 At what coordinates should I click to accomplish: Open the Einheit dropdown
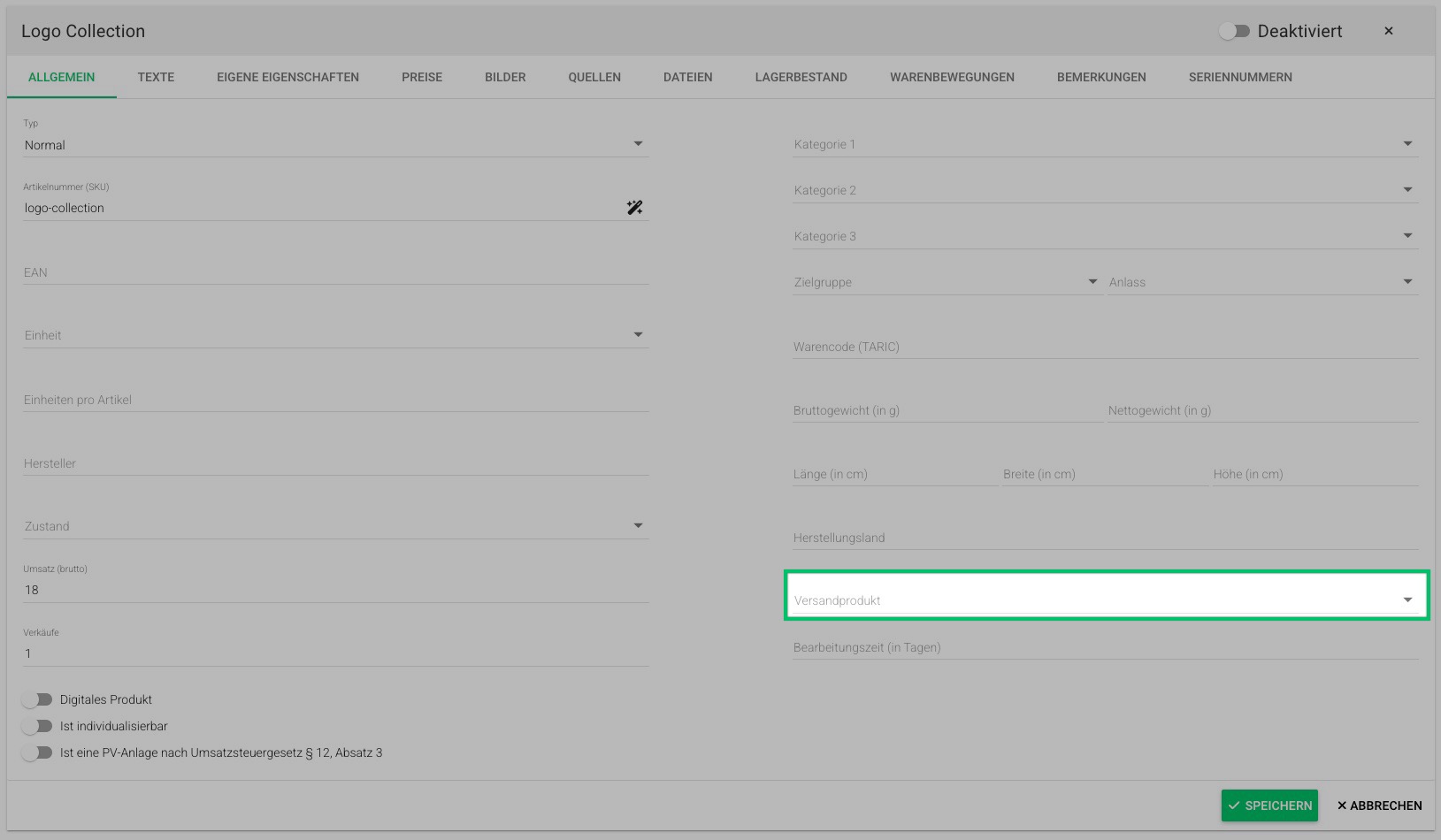336,335
